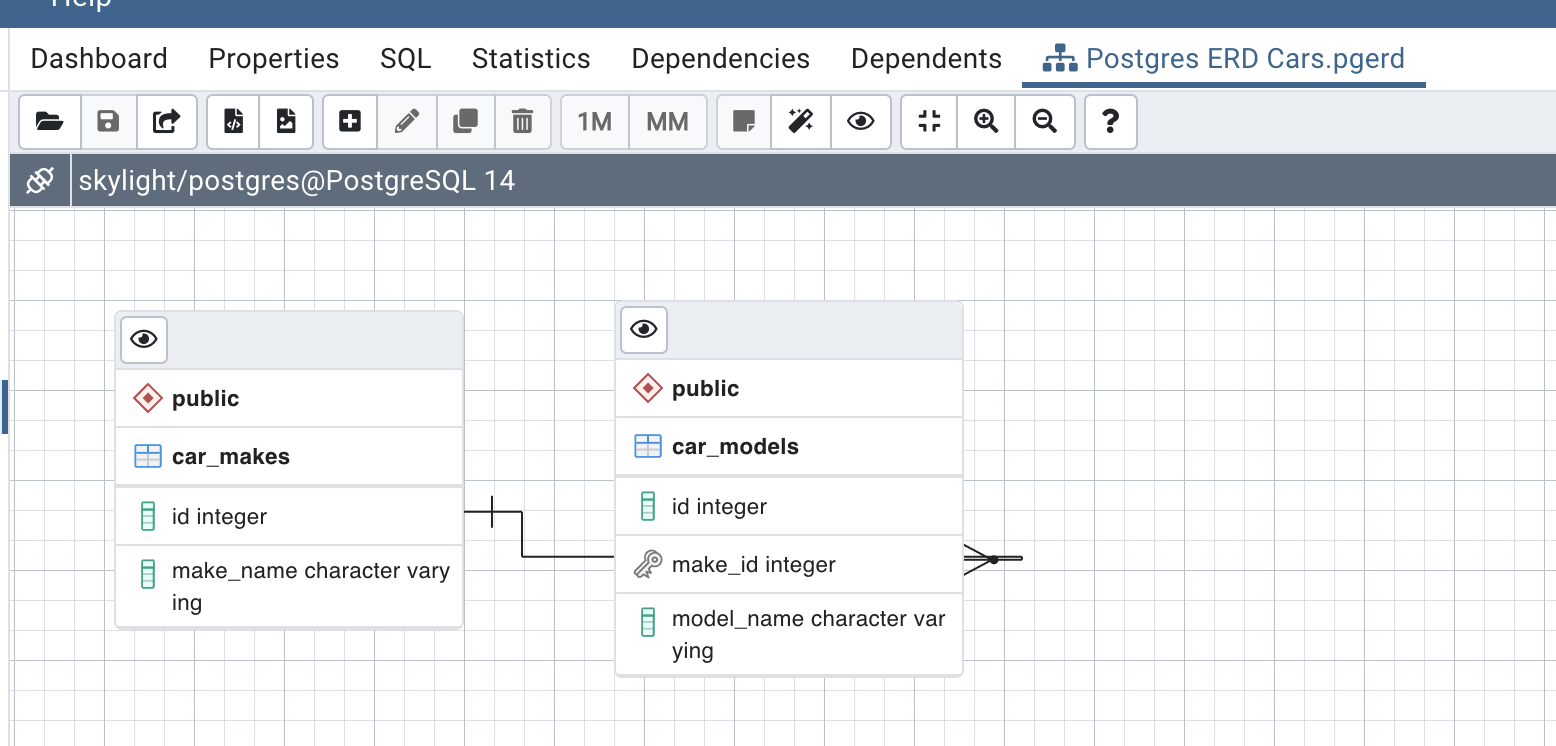1556x746 pixels.
Task: Zoom out on the ERD canvas
Action: coord(1045,122)
